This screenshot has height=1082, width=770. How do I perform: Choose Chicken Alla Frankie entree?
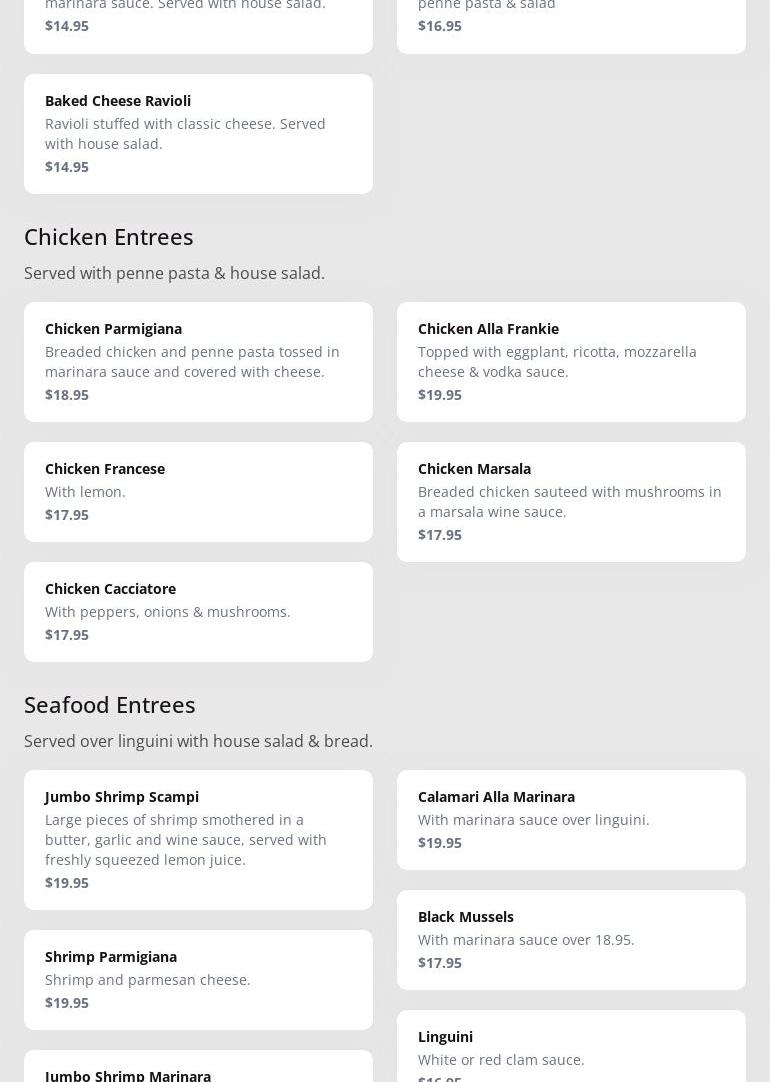(x=571, y=361)
